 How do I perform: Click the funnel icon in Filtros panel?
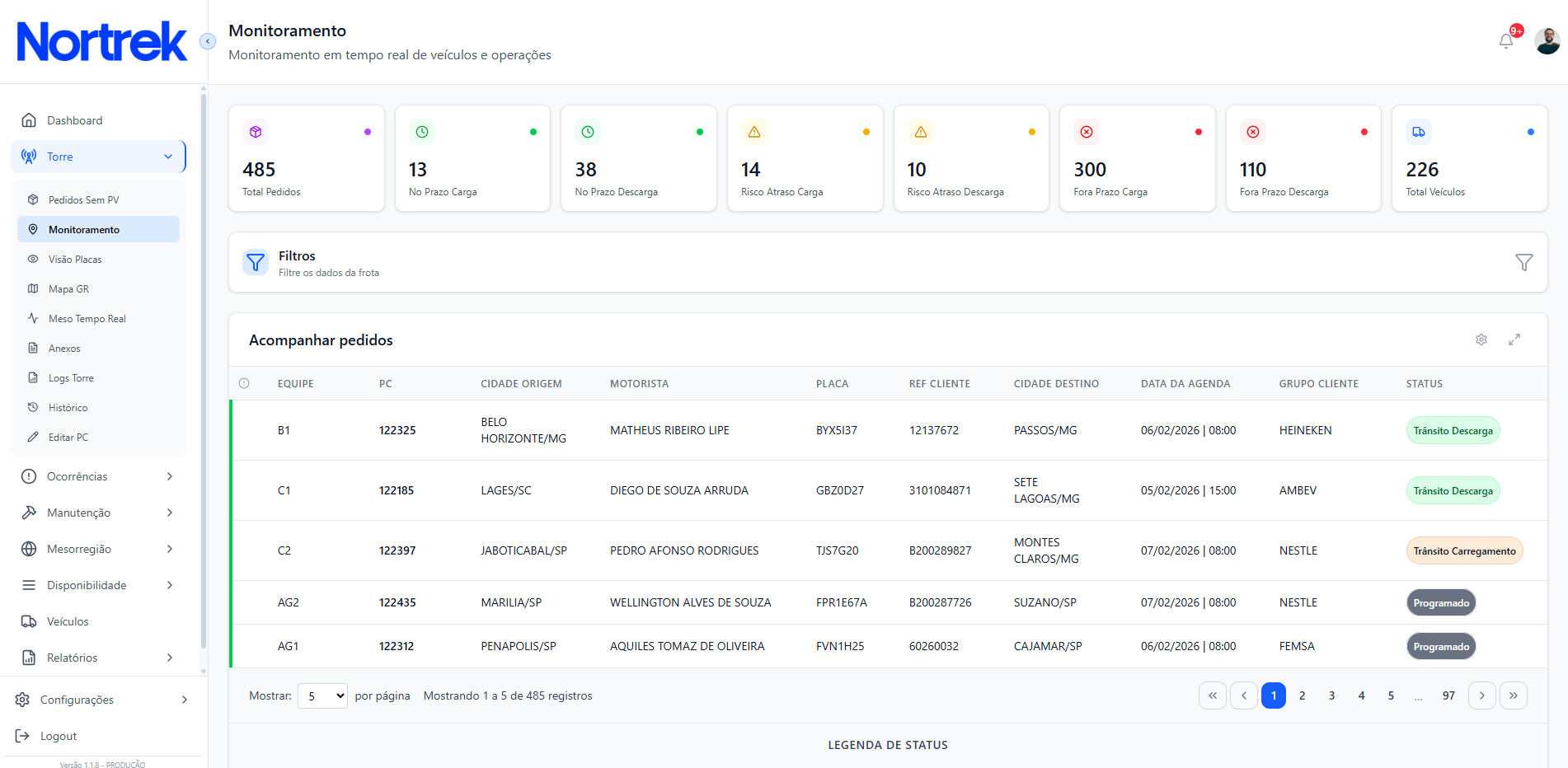(x=1524, y=262)
